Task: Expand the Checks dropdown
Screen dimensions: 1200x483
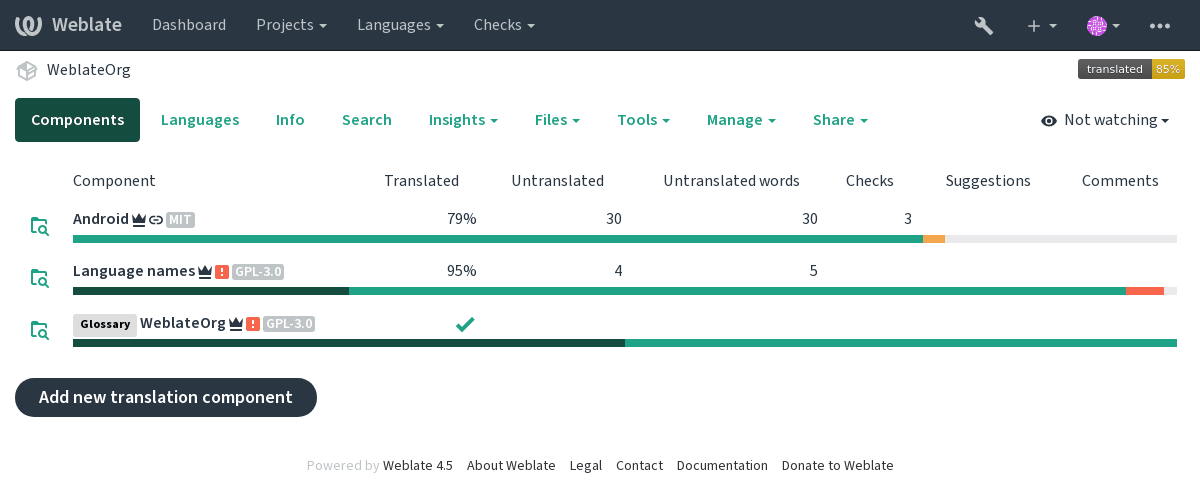Action: [504, 25]
